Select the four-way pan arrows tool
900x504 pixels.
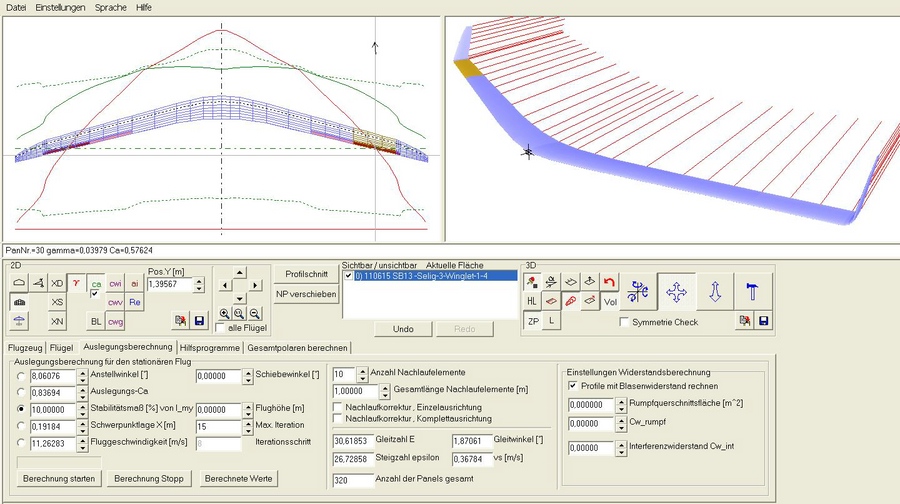[x=676, y=292]
